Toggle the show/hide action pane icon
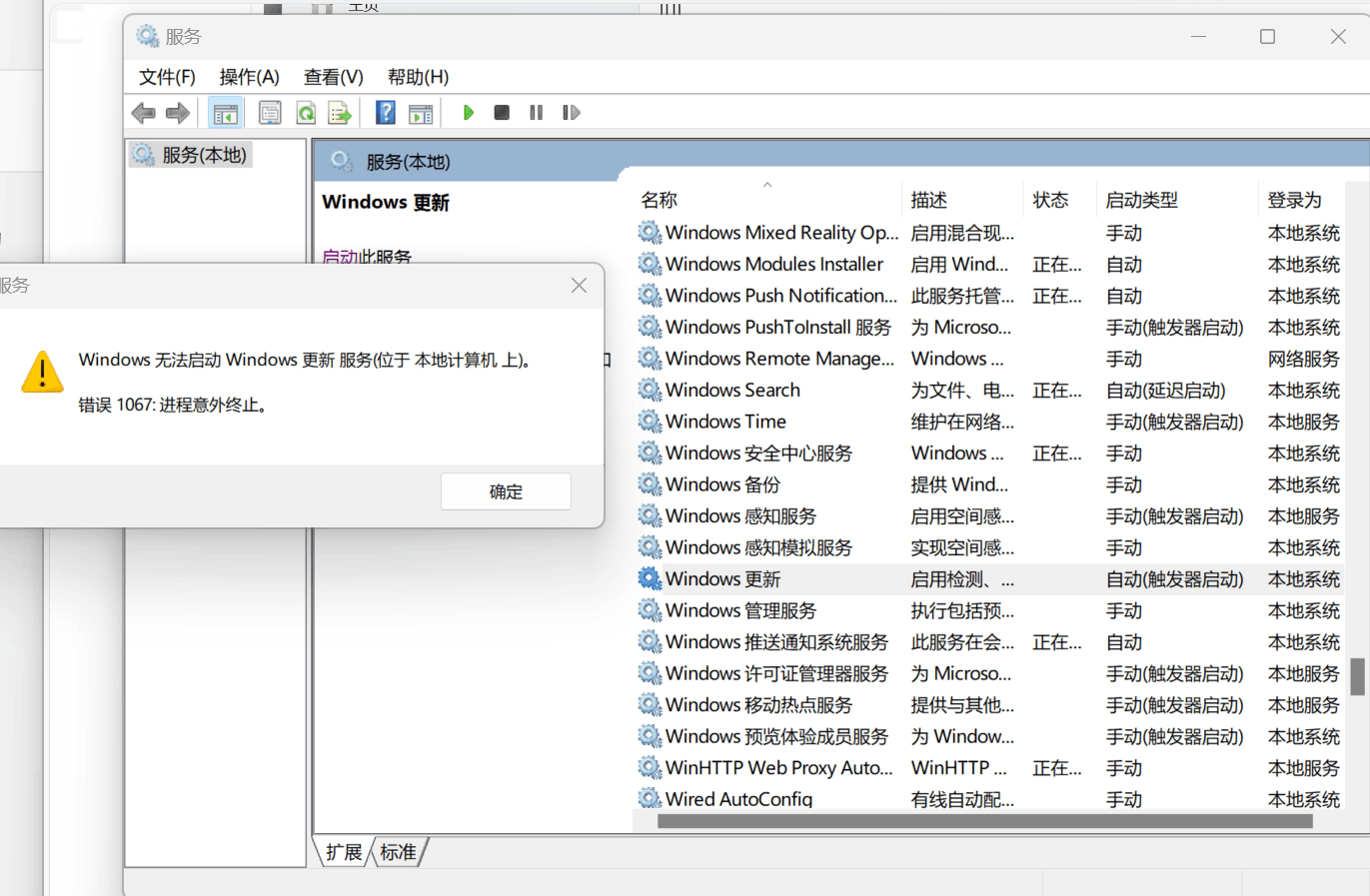 click(422, 113)
